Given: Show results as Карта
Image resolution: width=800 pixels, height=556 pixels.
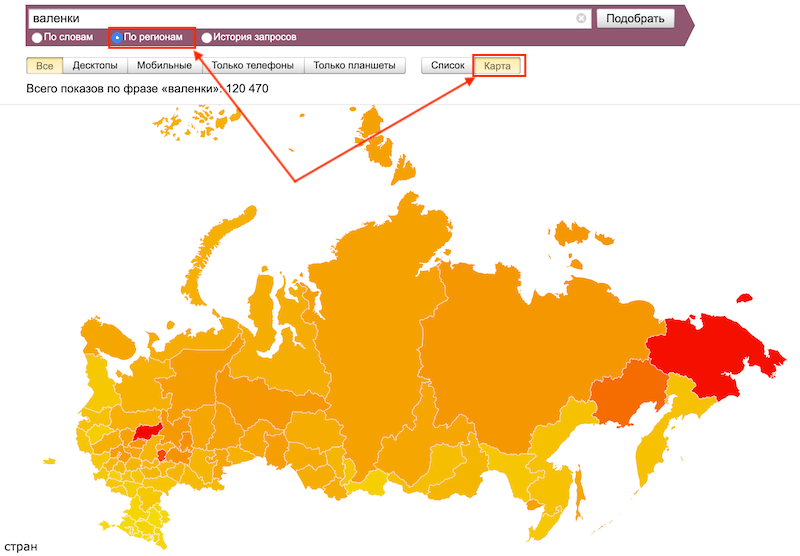Looking at the screenshot, I should 497,66.
